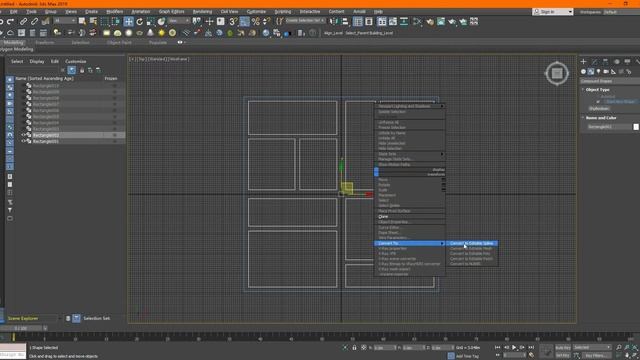Click the object color swatch in Name and Color

click(x=636, y=127)
